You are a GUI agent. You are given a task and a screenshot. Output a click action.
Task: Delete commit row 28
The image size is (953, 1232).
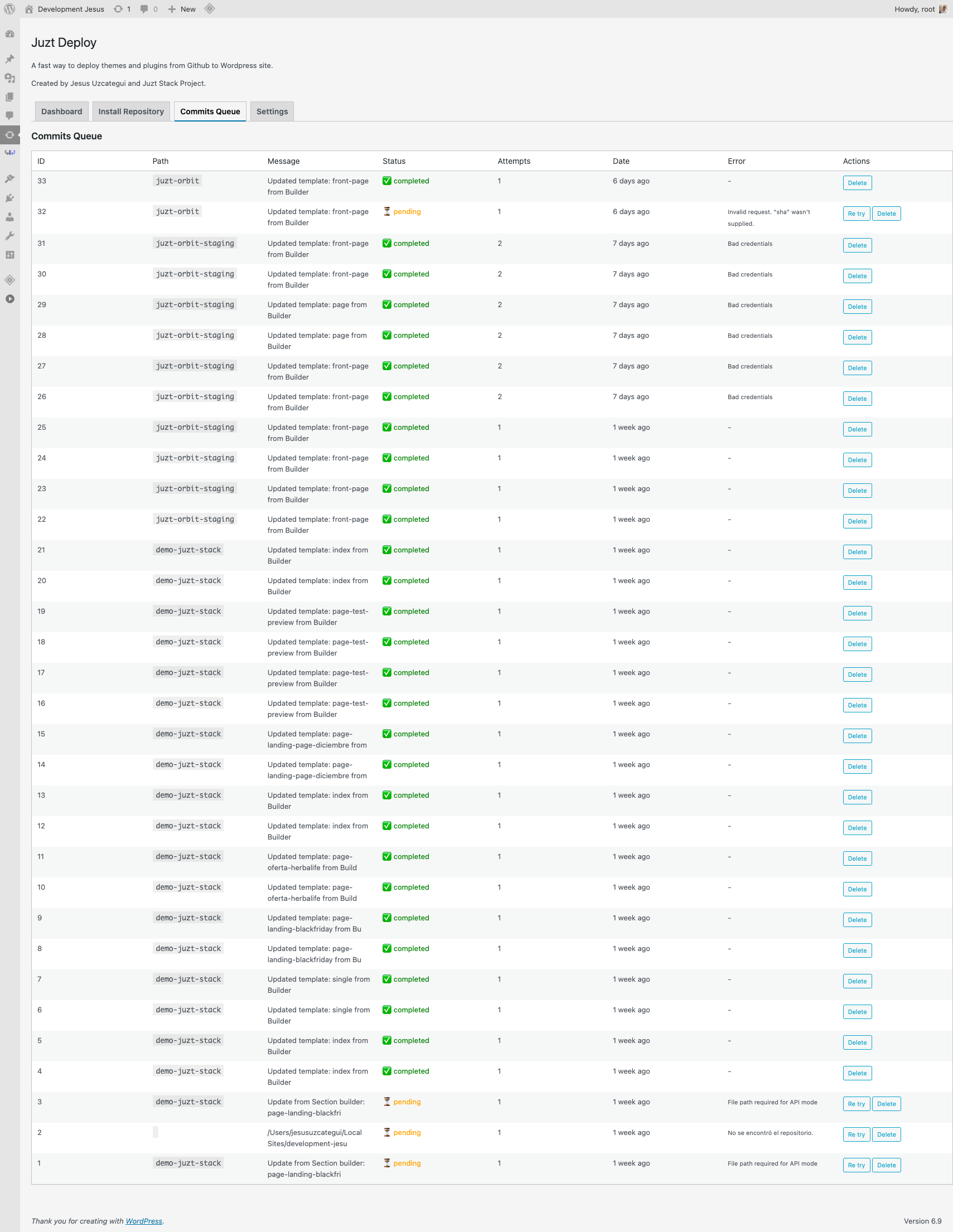point(857,337)
